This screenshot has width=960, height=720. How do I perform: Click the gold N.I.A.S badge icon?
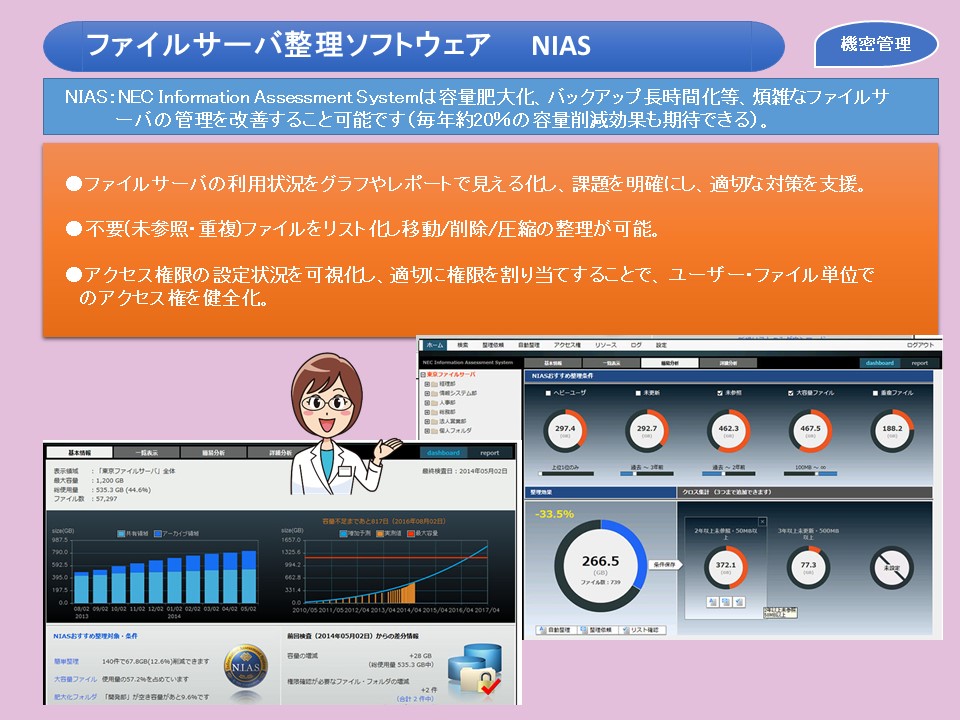(246, 667)
